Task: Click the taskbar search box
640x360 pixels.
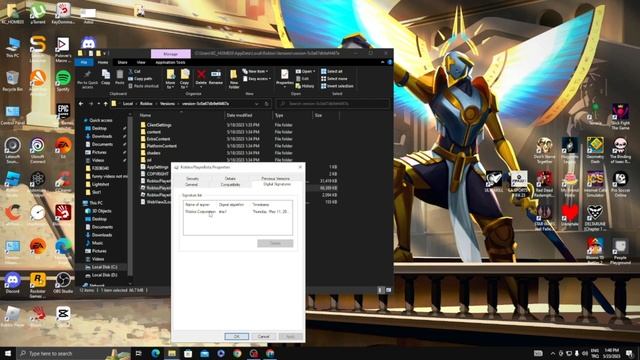Action: point(73,353)
